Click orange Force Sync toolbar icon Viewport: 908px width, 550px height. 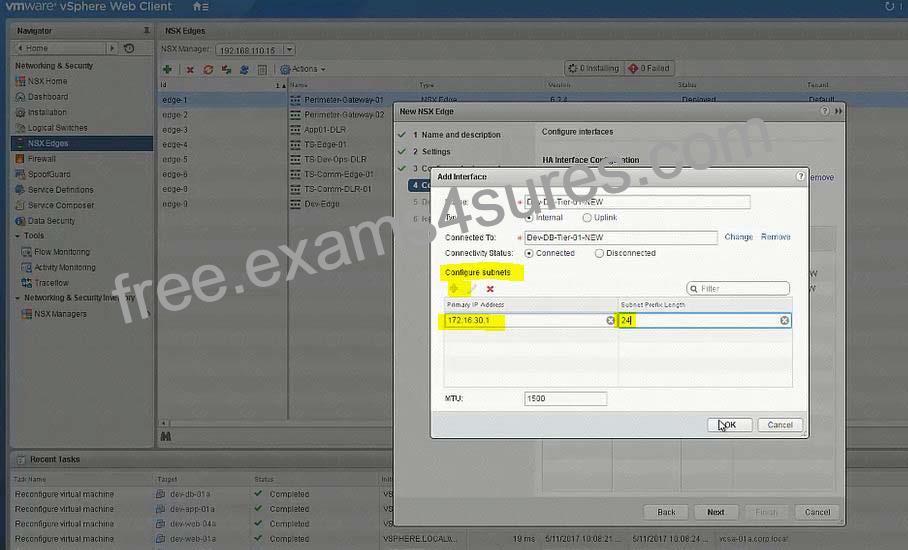click(208, 69)
